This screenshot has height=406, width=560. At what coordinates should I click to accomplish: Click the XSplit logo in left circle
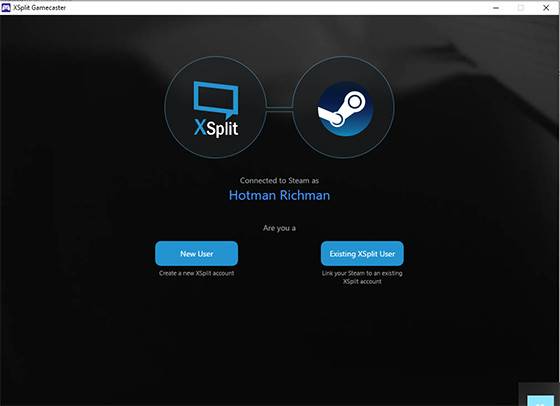(216, 109)
